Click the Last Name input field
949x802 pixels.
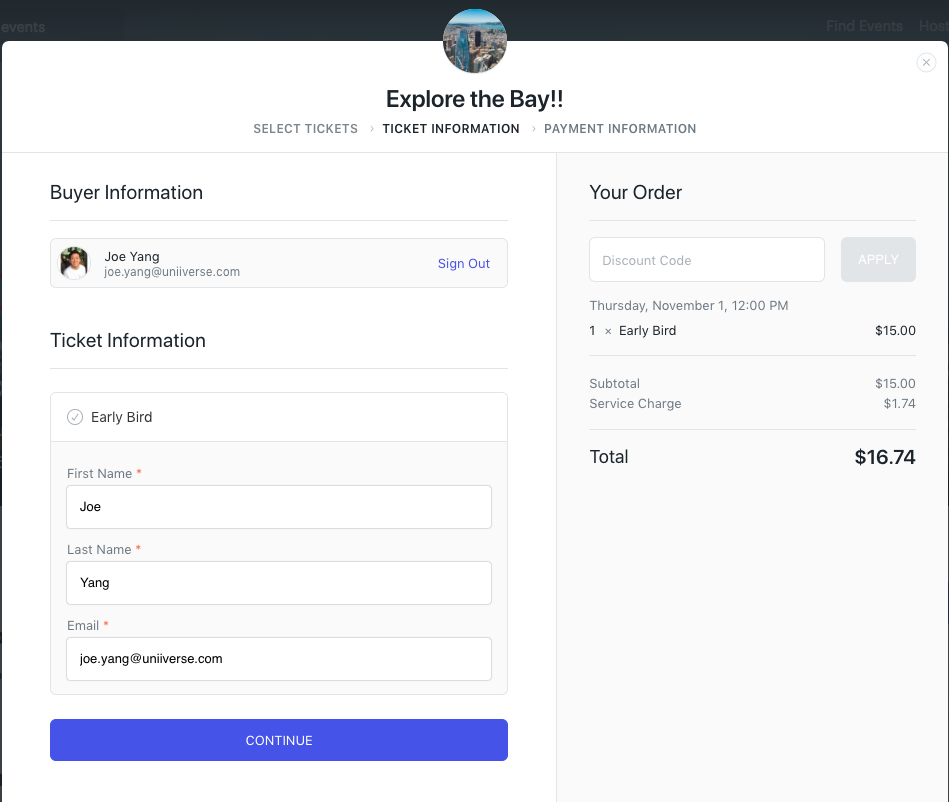coord(279,583)
